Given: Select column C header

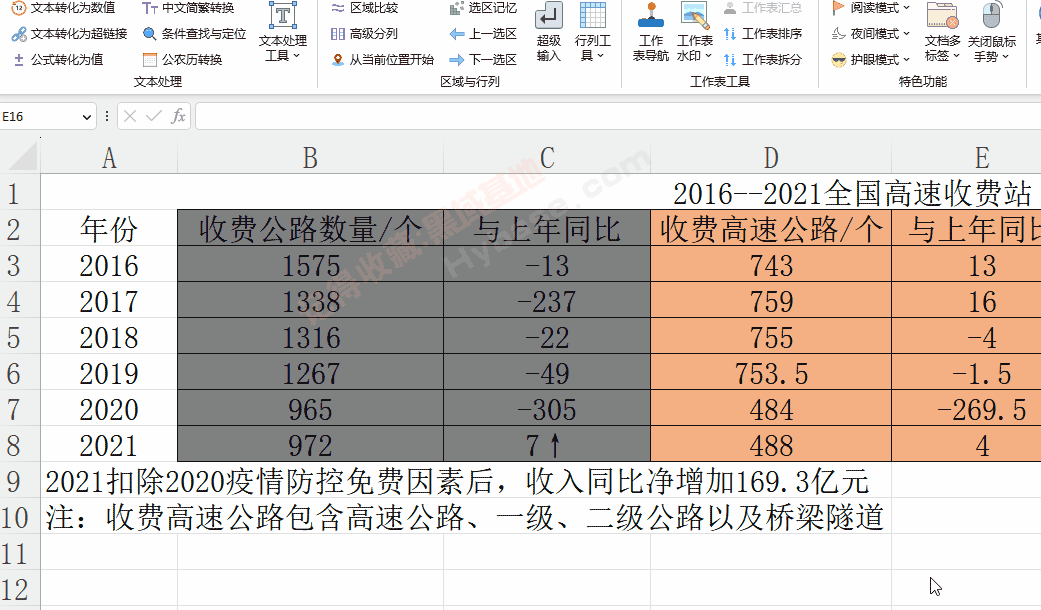Looking at the screenshot, I should 547,159.
